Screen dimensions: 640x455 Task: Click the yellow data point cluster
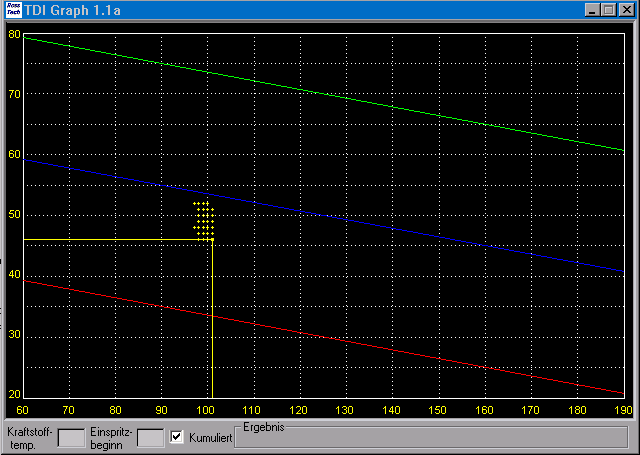(204, 220)
